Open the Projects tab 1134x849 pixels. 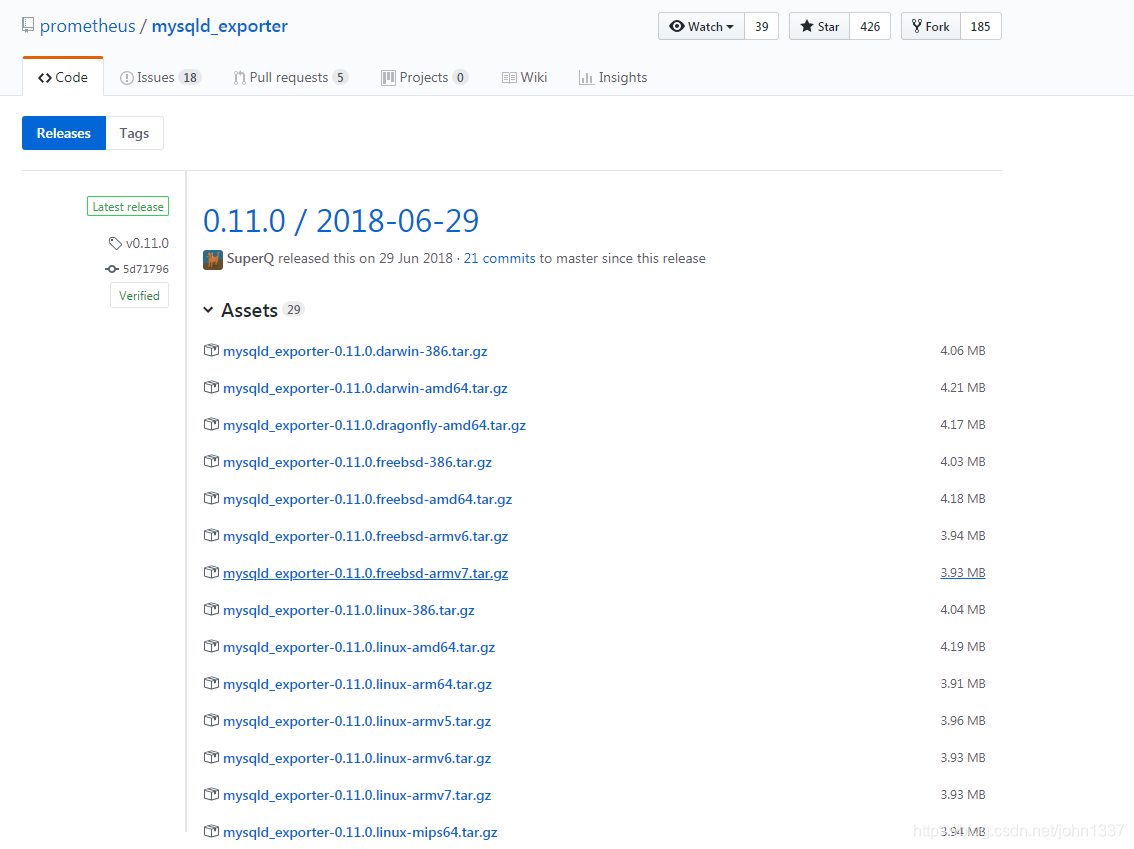tap(425, 77)
